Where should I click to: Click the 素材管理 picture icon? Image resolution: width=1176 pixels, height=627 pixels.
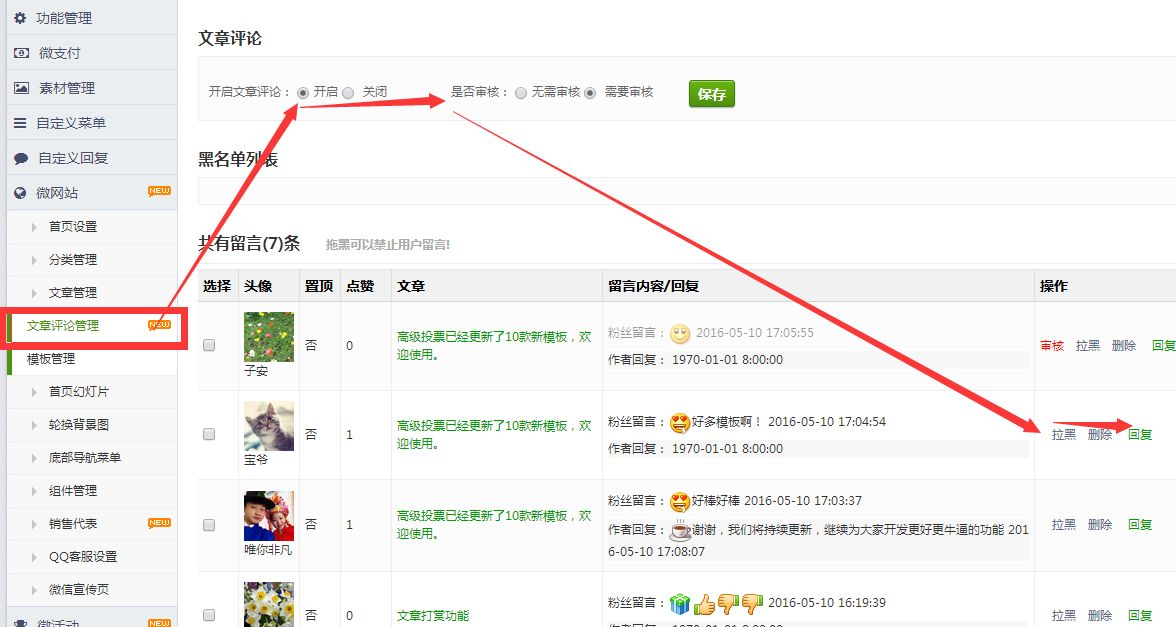pos(22,88)
